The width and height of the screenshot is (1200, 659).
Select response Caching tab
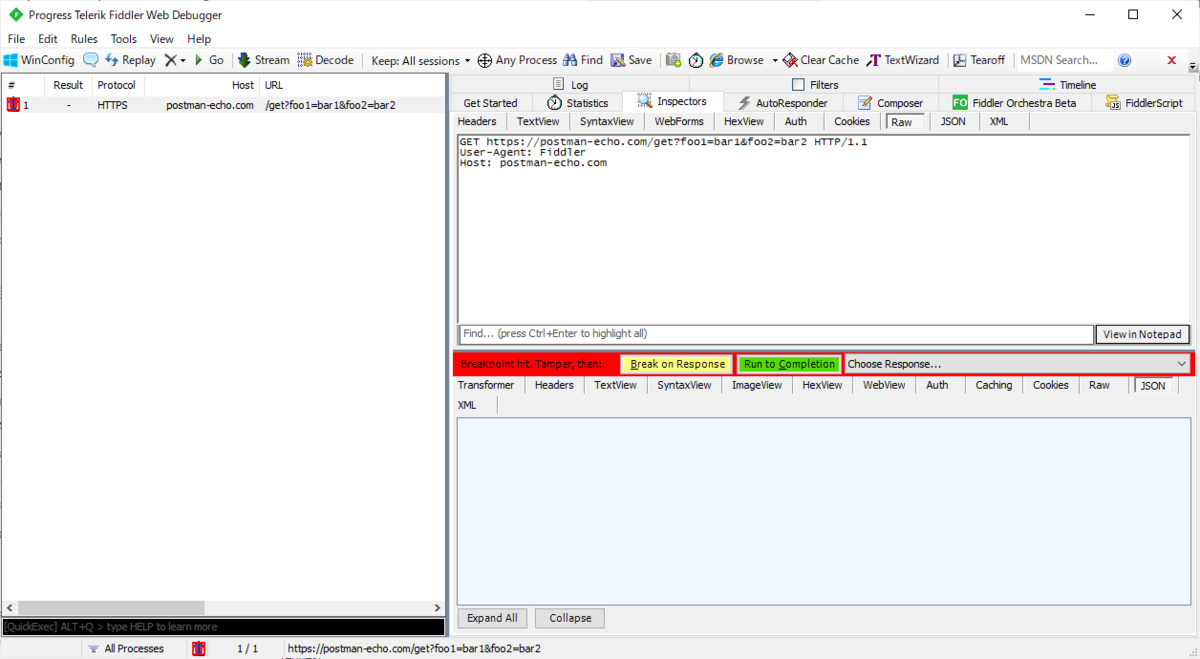click(x=994, y=385)
